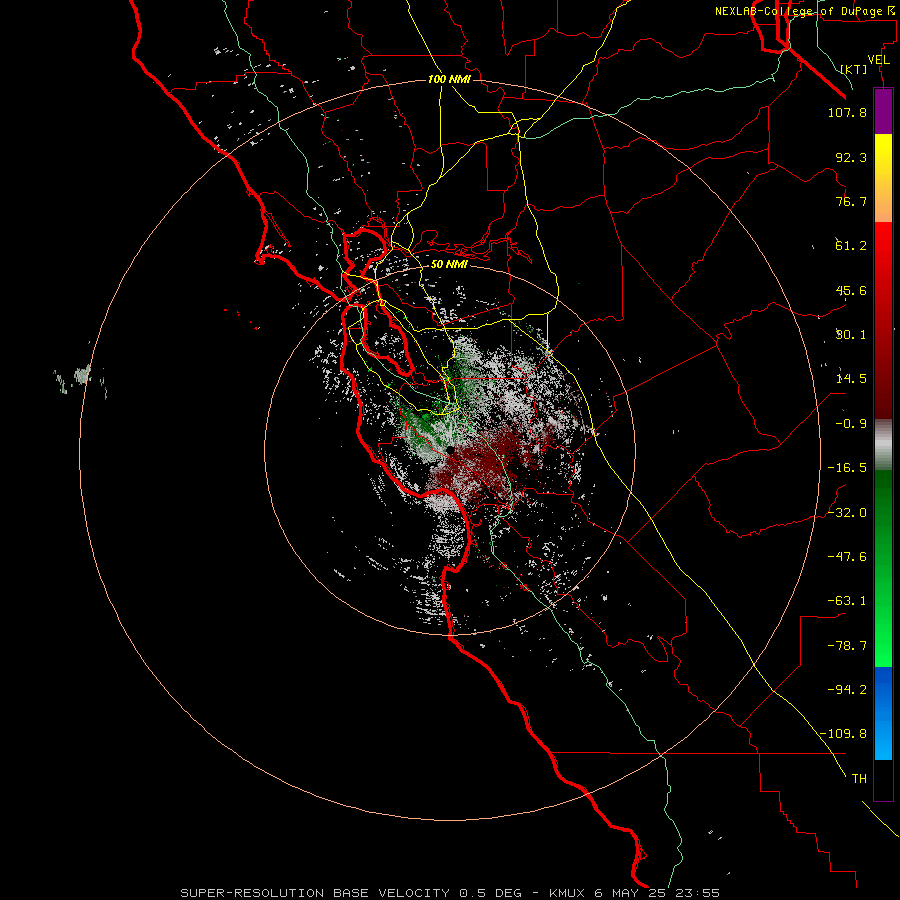This screenshot has width=900, height=900.
Task: Select the -0.9 legend value
Action: [851, 424]
